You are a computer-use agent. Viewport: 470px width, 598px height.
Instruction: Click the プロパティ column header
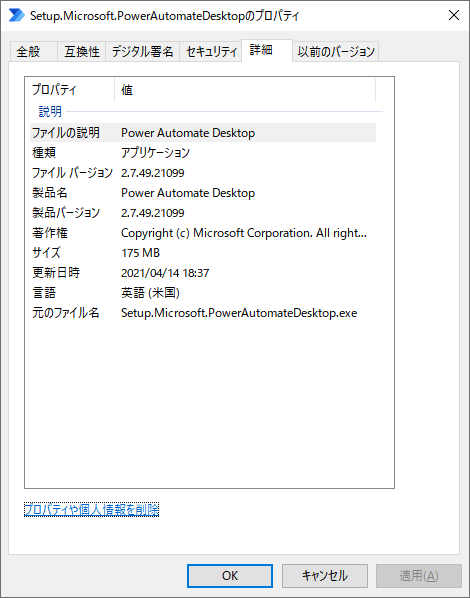(72, 90)
